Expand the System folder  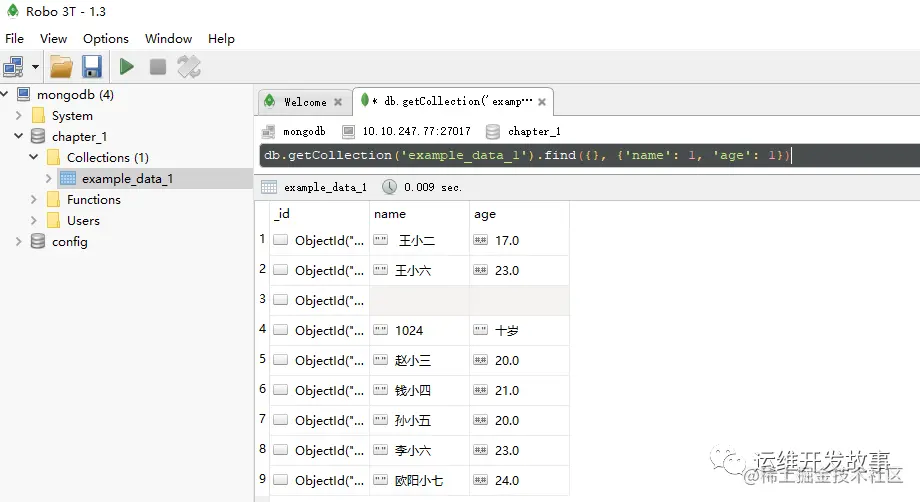(19, 116)
